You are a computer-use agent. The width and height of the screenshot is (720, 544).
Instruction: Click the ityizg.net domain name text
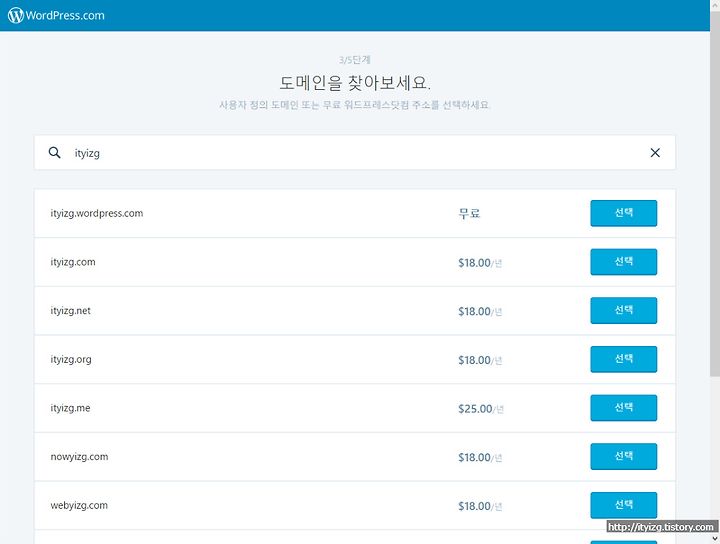(x=70, y=311)
